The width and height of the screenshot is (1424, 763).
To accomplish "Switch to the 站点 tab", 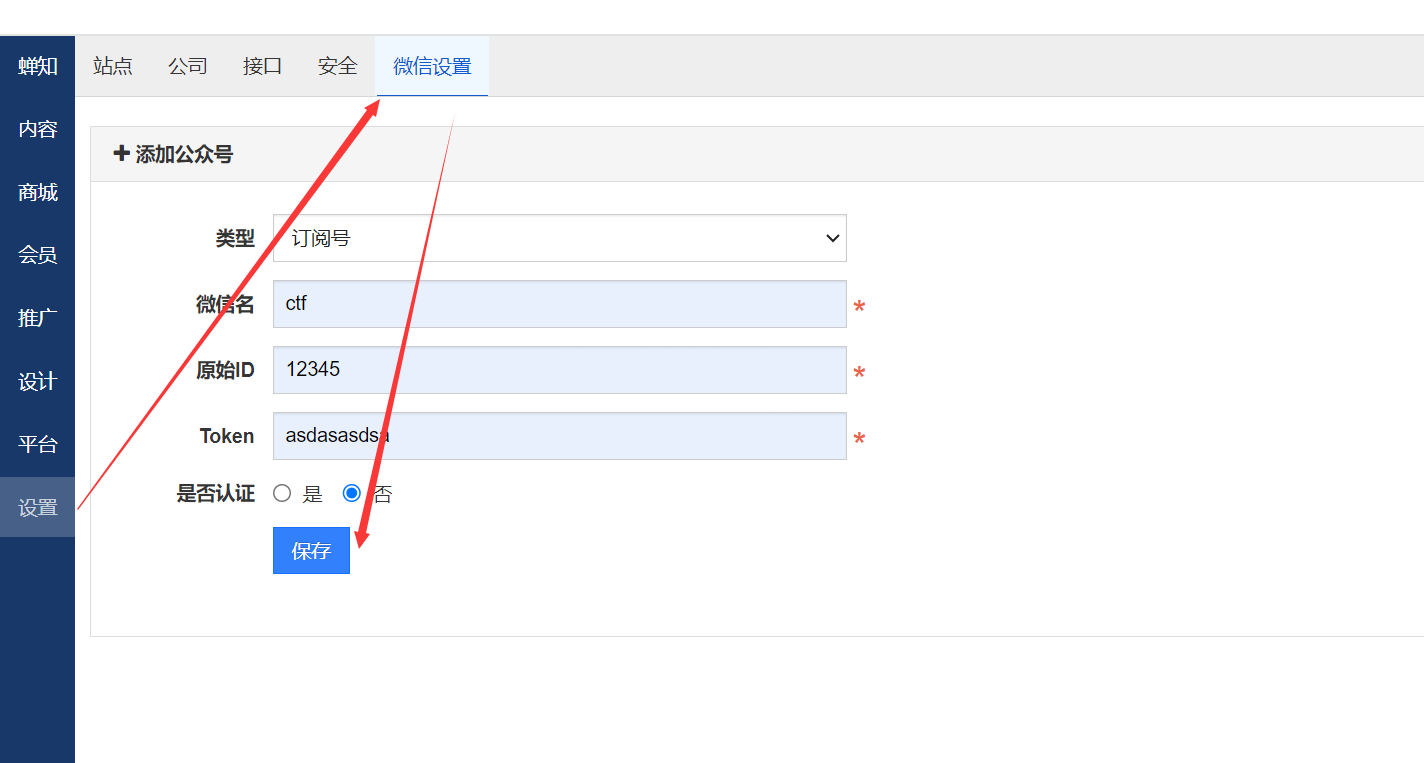I will click(x=113, y=66).
